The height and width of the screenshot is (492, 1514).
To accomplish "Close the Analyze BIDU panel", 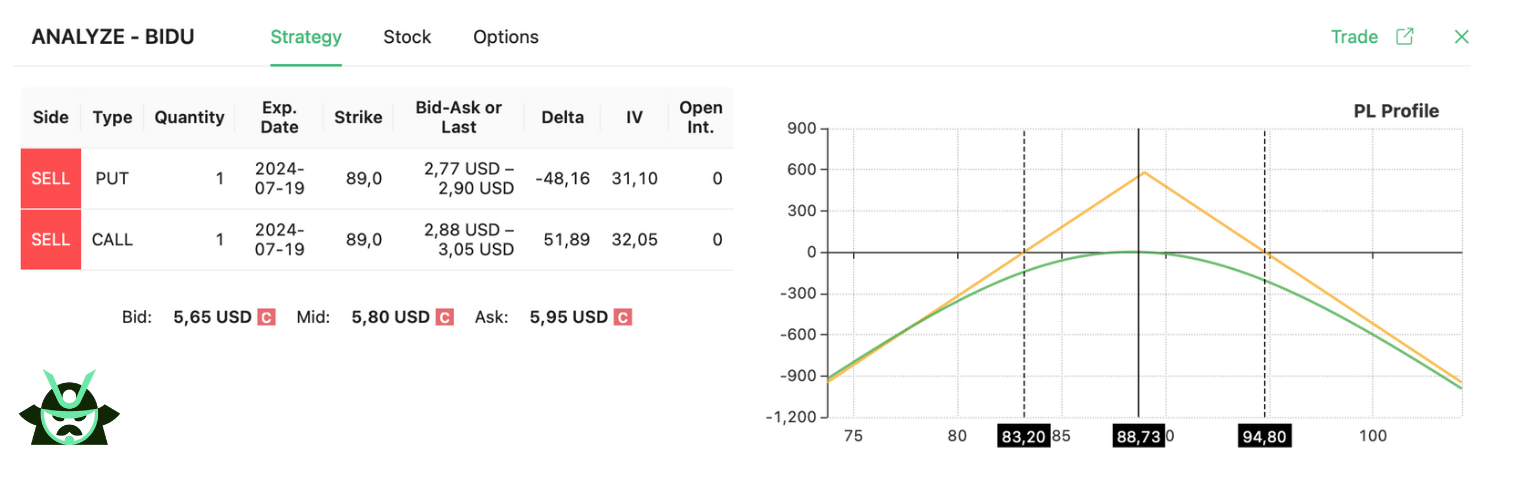I will 1461,37.
